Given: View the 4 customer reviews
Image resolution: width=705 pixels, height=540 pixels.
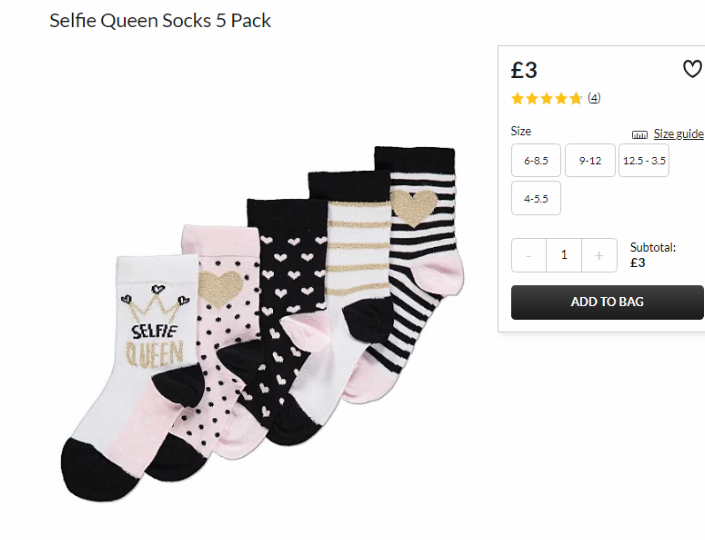Looking at the screenshot, I should click(x=594, y=98).
